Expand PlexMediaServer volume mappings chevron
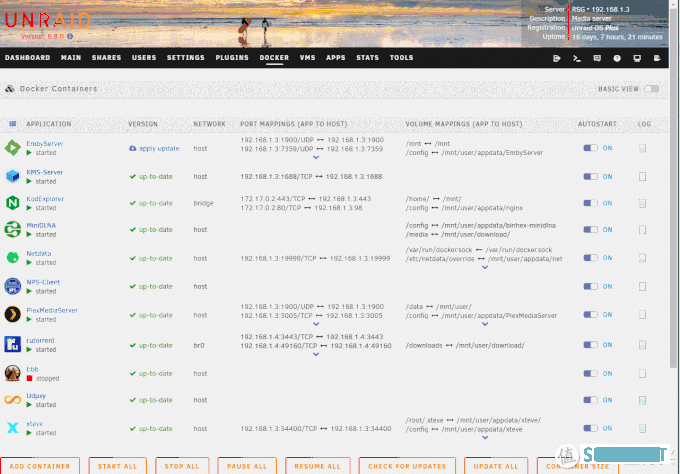 485,324
